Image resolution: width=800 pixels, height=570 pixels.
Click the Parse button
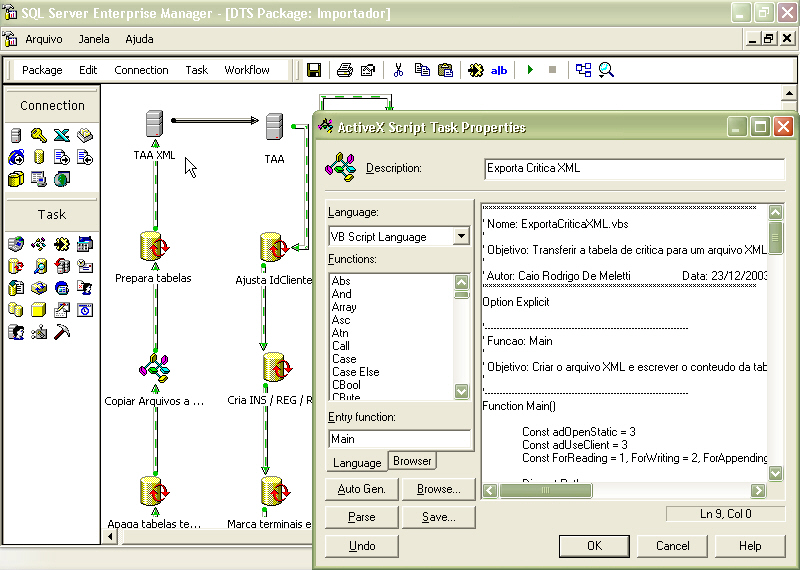(362, 517)
